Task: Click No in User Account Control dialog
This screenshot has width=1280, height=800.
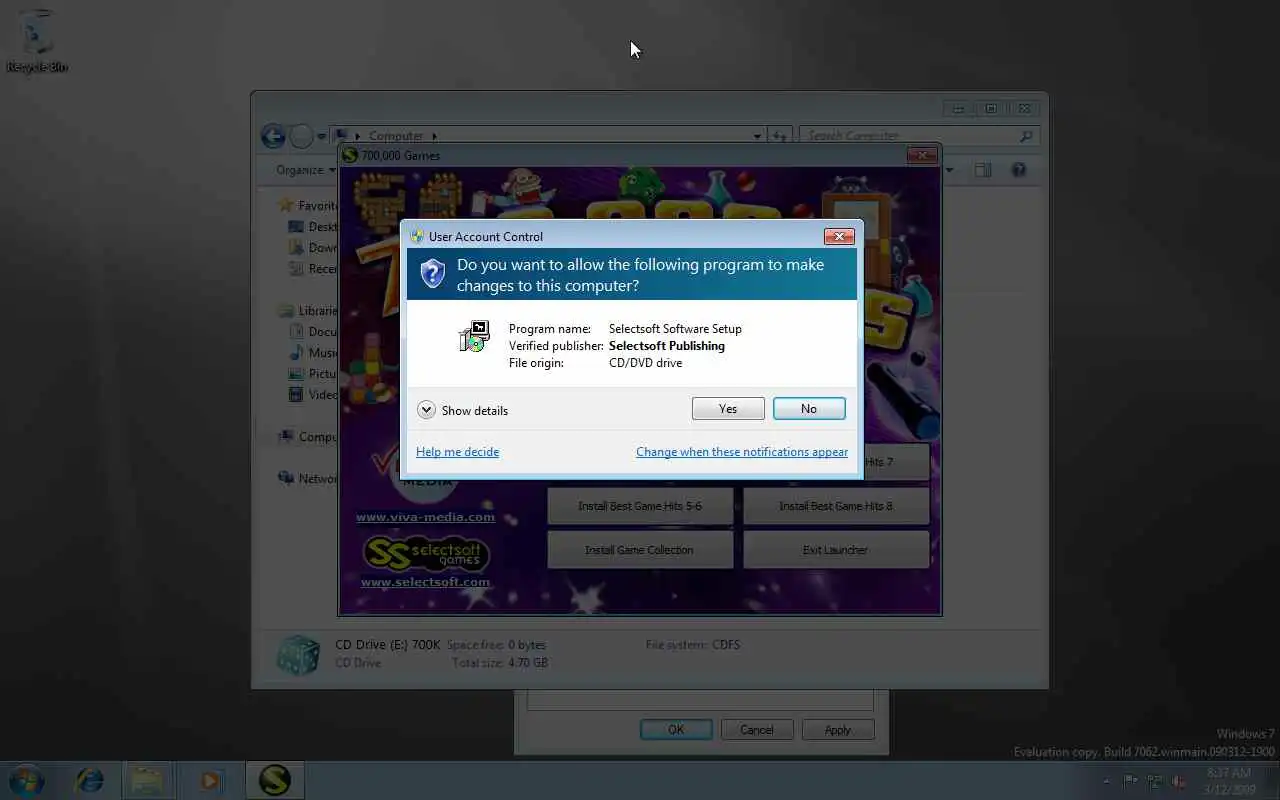Action: tap(809, 409)
